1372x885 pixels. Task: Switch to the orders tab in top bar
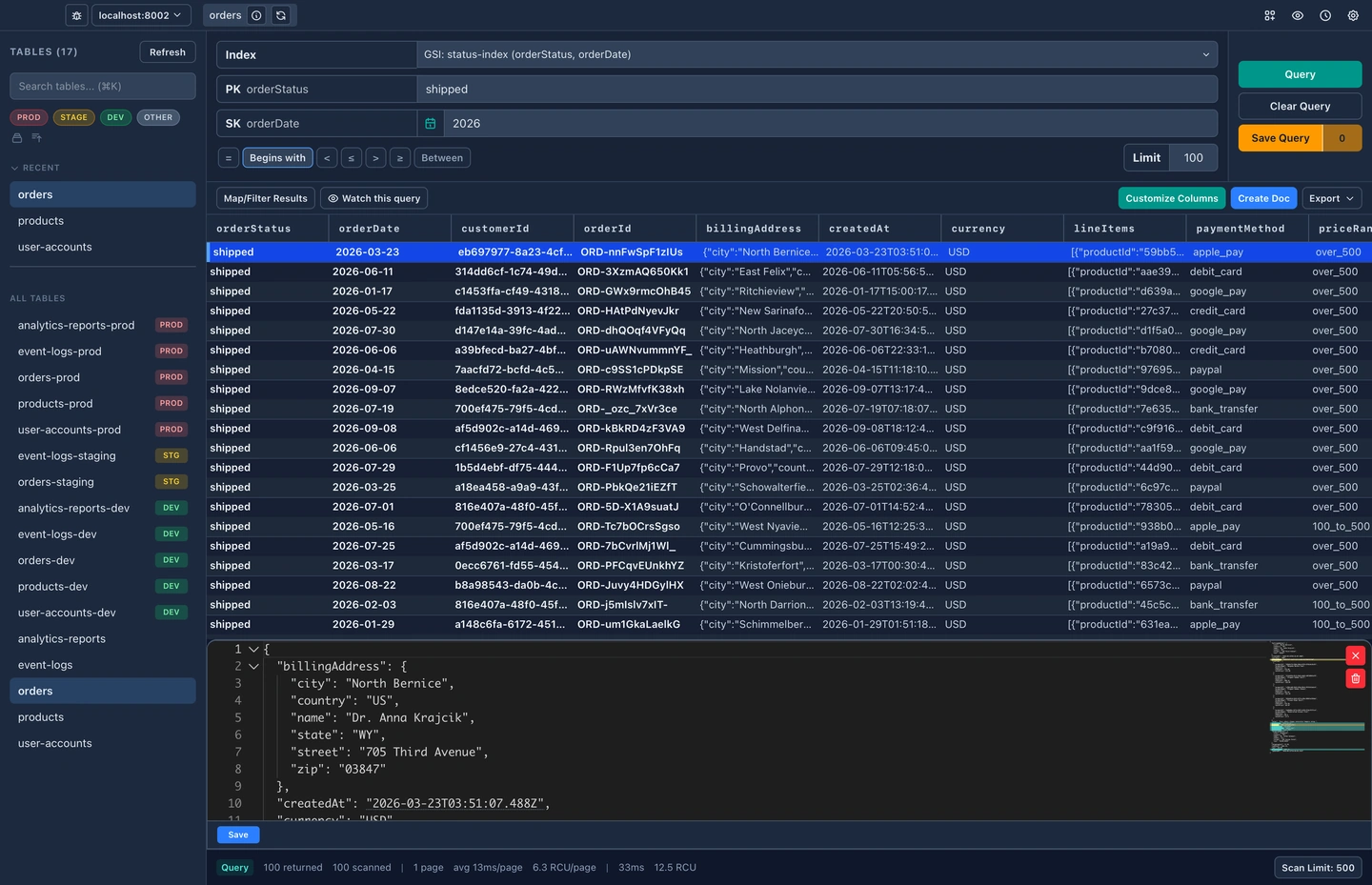(225, 15)
